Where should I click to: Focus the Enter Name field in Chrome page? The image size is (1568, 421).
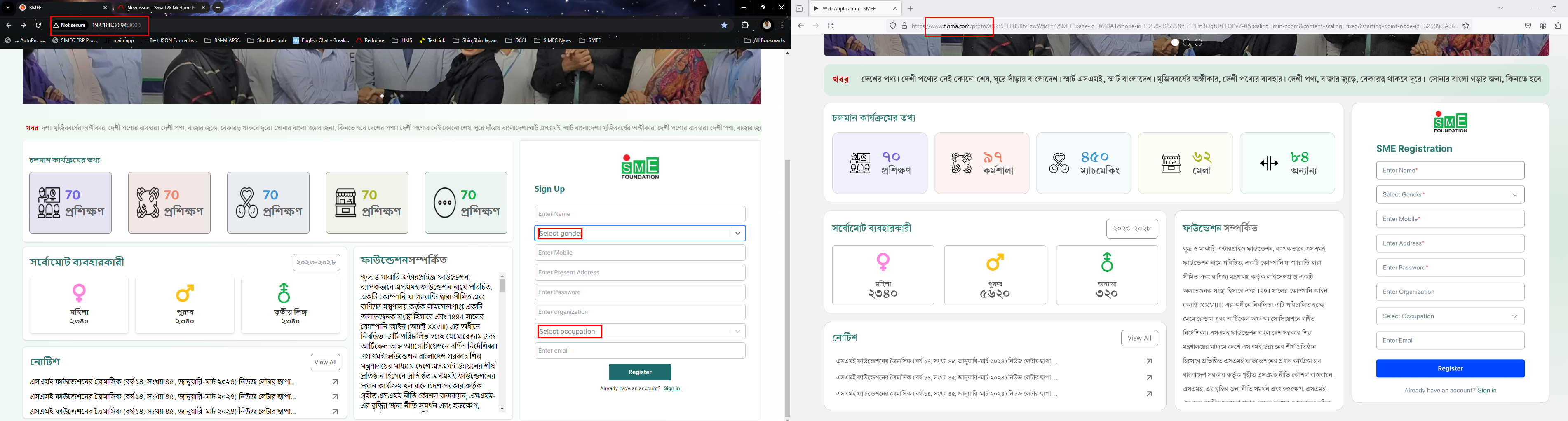pyautogui.click(x=640, y=213)
